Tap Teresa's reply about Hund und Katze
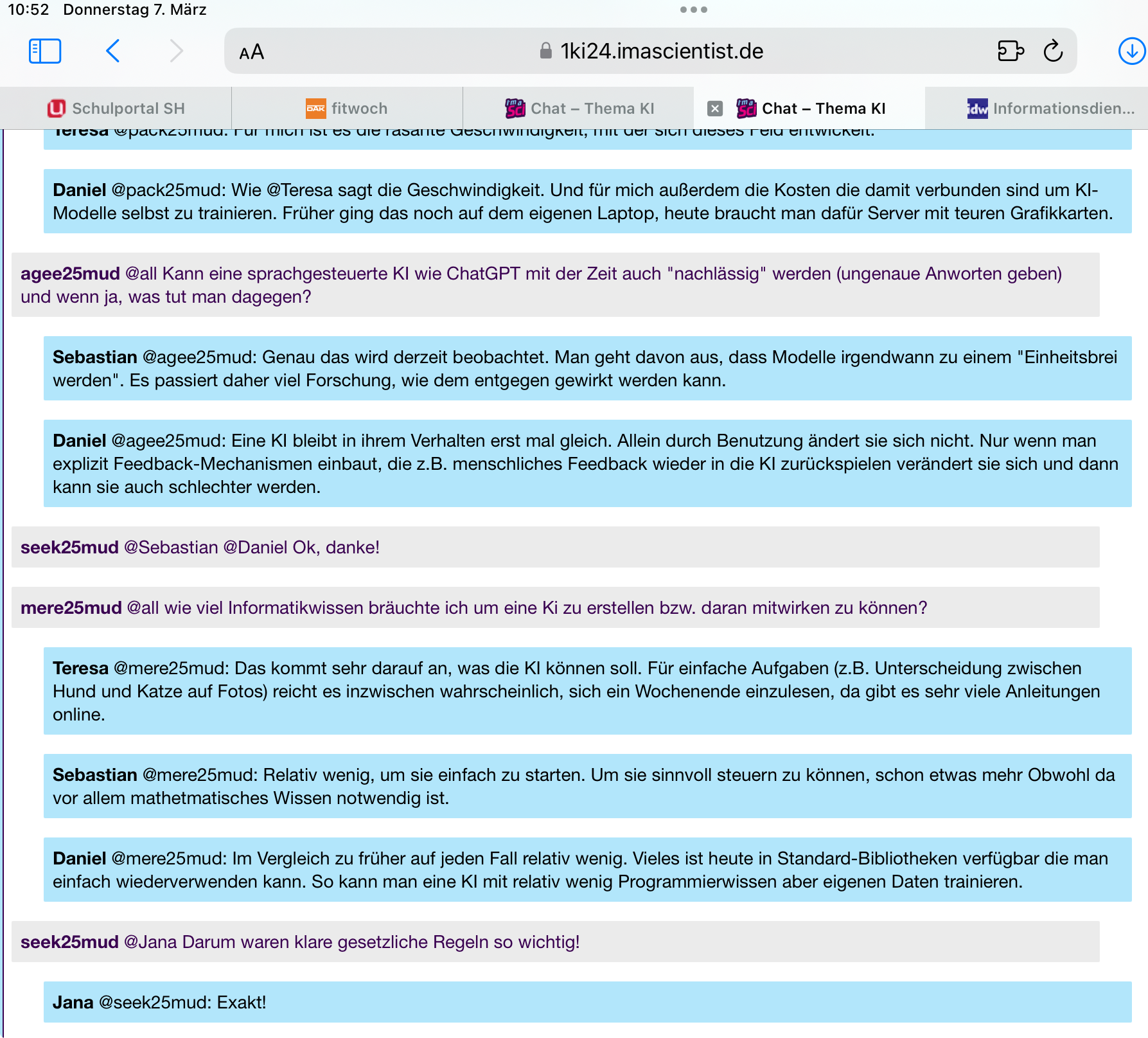This screenshot has height=1038, width=1148. pos(588,691)
